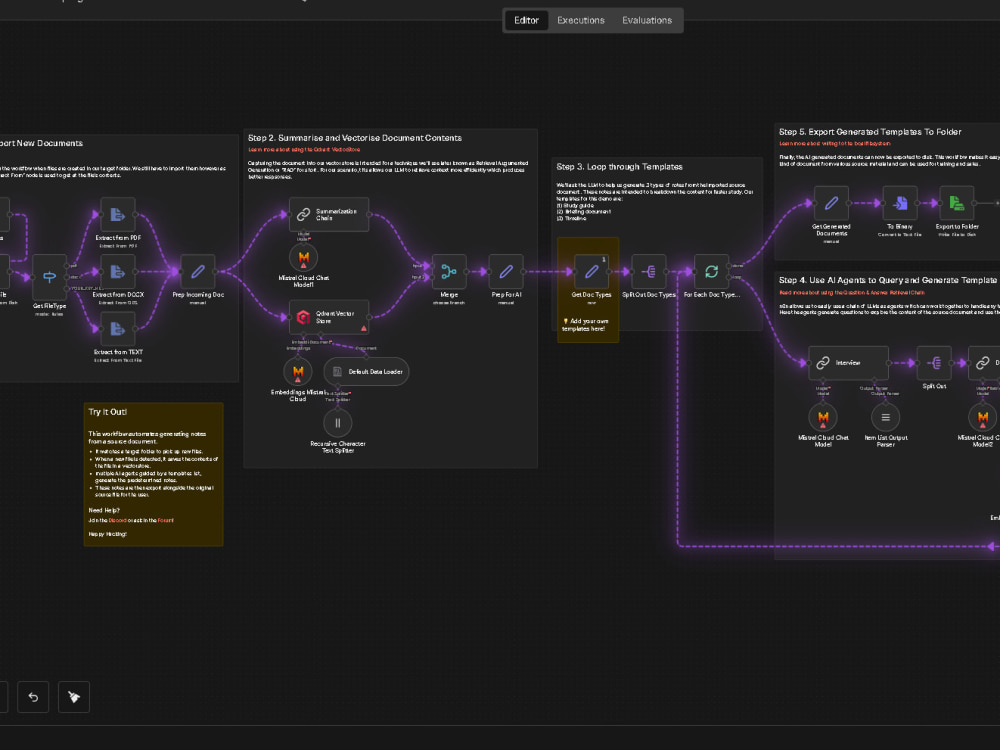
Task: Select the Mistral Cloud Chat Model1 node
Action: pyautogui.click(x=304, y=258)
